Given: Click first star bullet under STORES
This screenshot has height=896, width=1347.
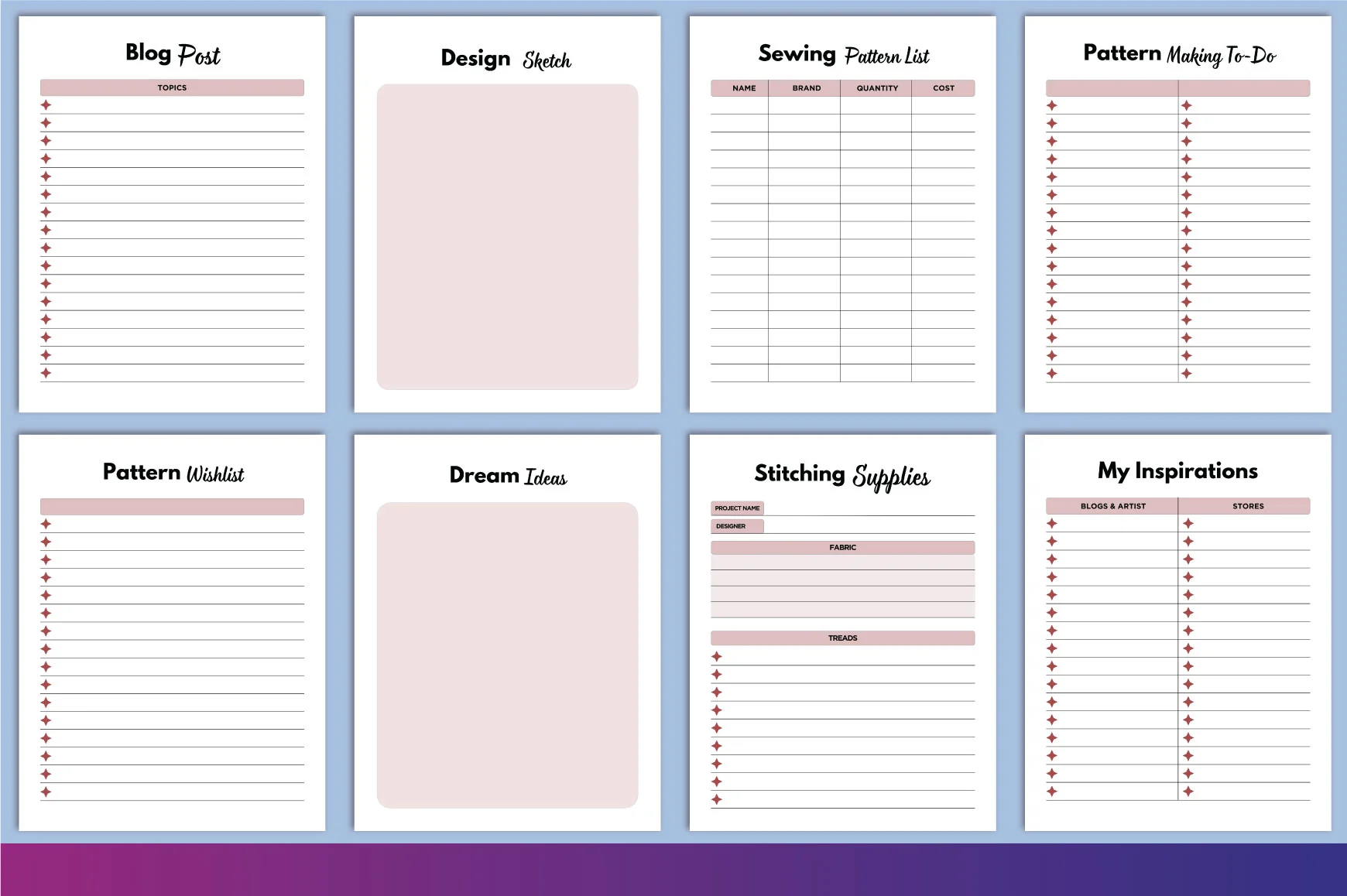Looking at the screenshot, I should coord(1188,523).
